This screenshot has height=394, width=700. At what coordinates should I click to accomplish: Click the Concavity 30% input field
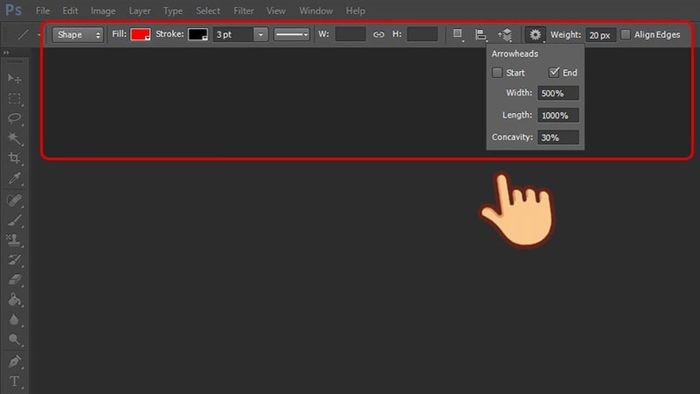[x=558, y=137]
